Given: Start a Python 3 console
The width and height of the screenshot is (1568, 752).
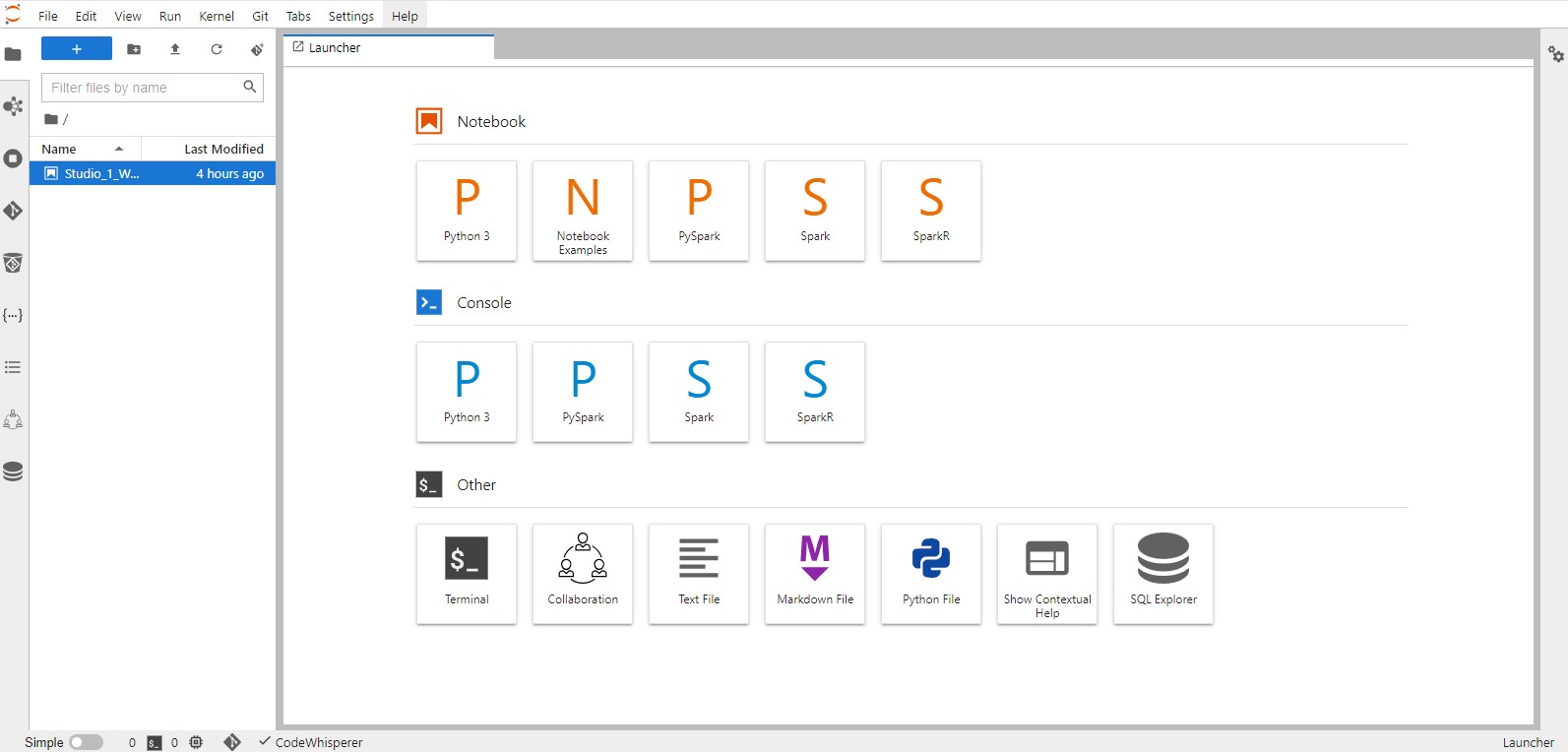Looking at the screenshot, I should (x=467, y=392).
